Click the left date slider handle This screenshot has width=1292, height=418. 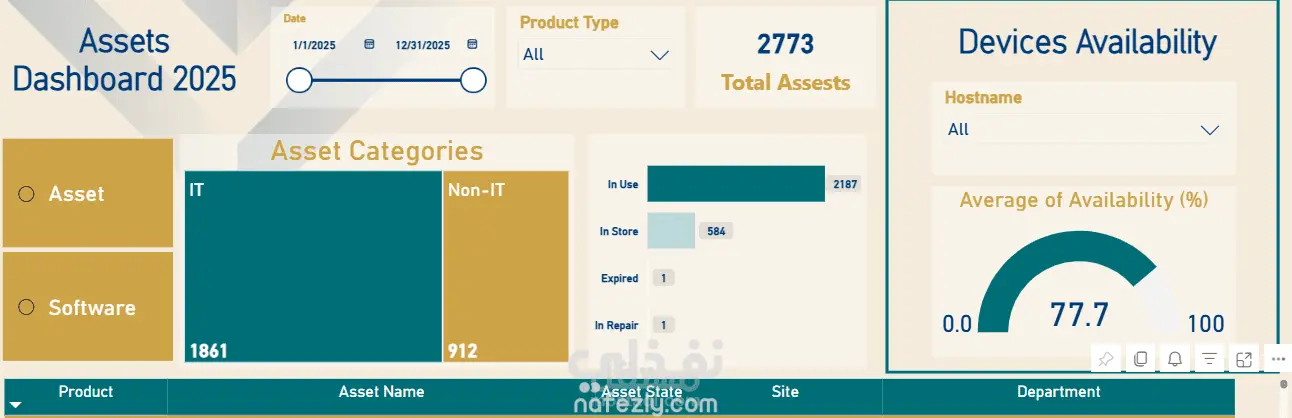pyautogui.click(x=300, y=81)
